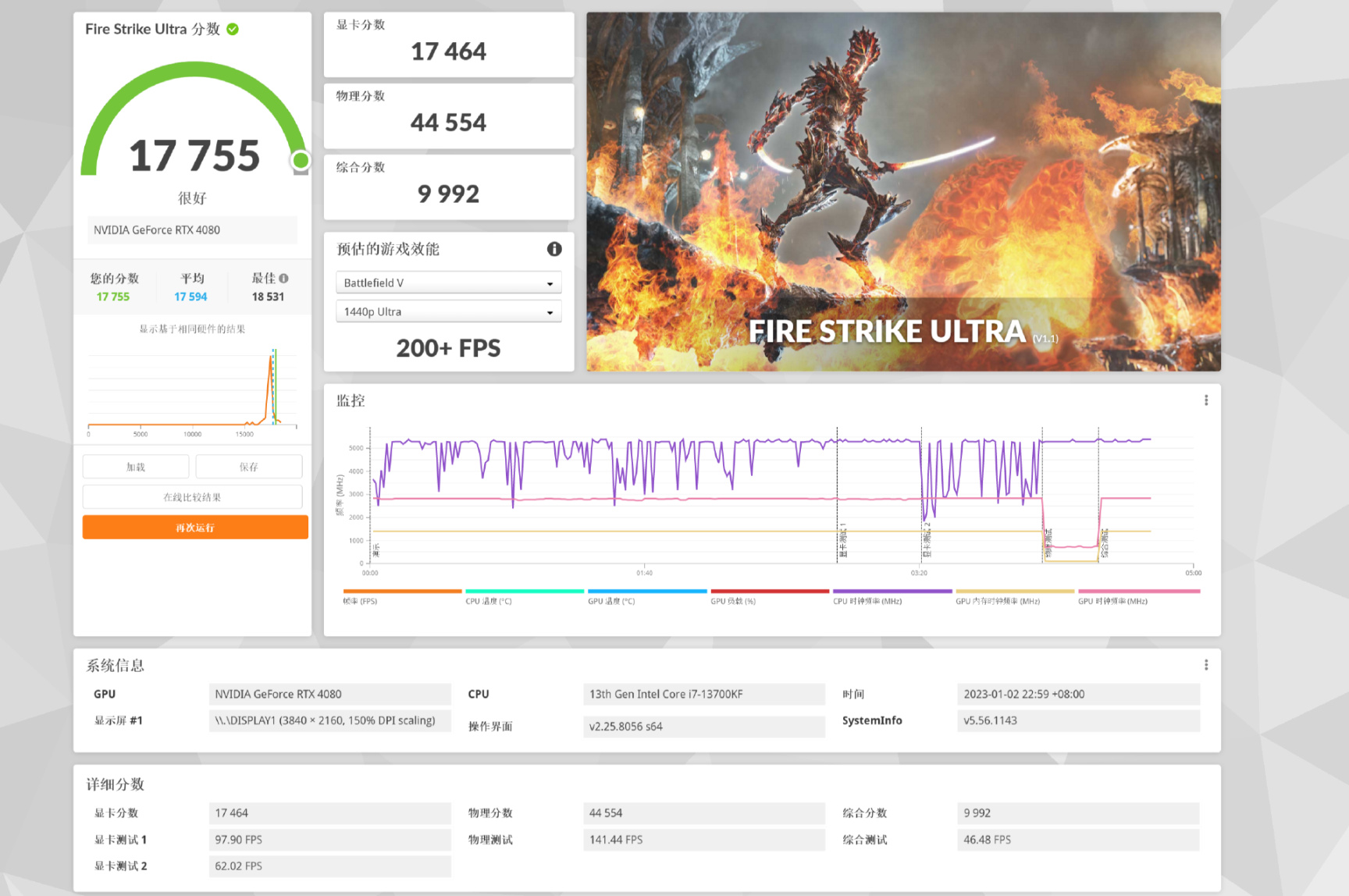Open the three-dot menu in the 监控 panel
The width and height of the screenshot is (1349, 896).
tap(1206, 400)
